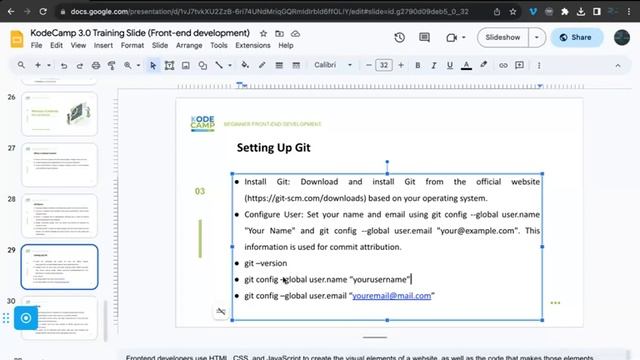Increase font size with plus button
The height and width of the screenshot is (360, 640).
click(401, 65)
